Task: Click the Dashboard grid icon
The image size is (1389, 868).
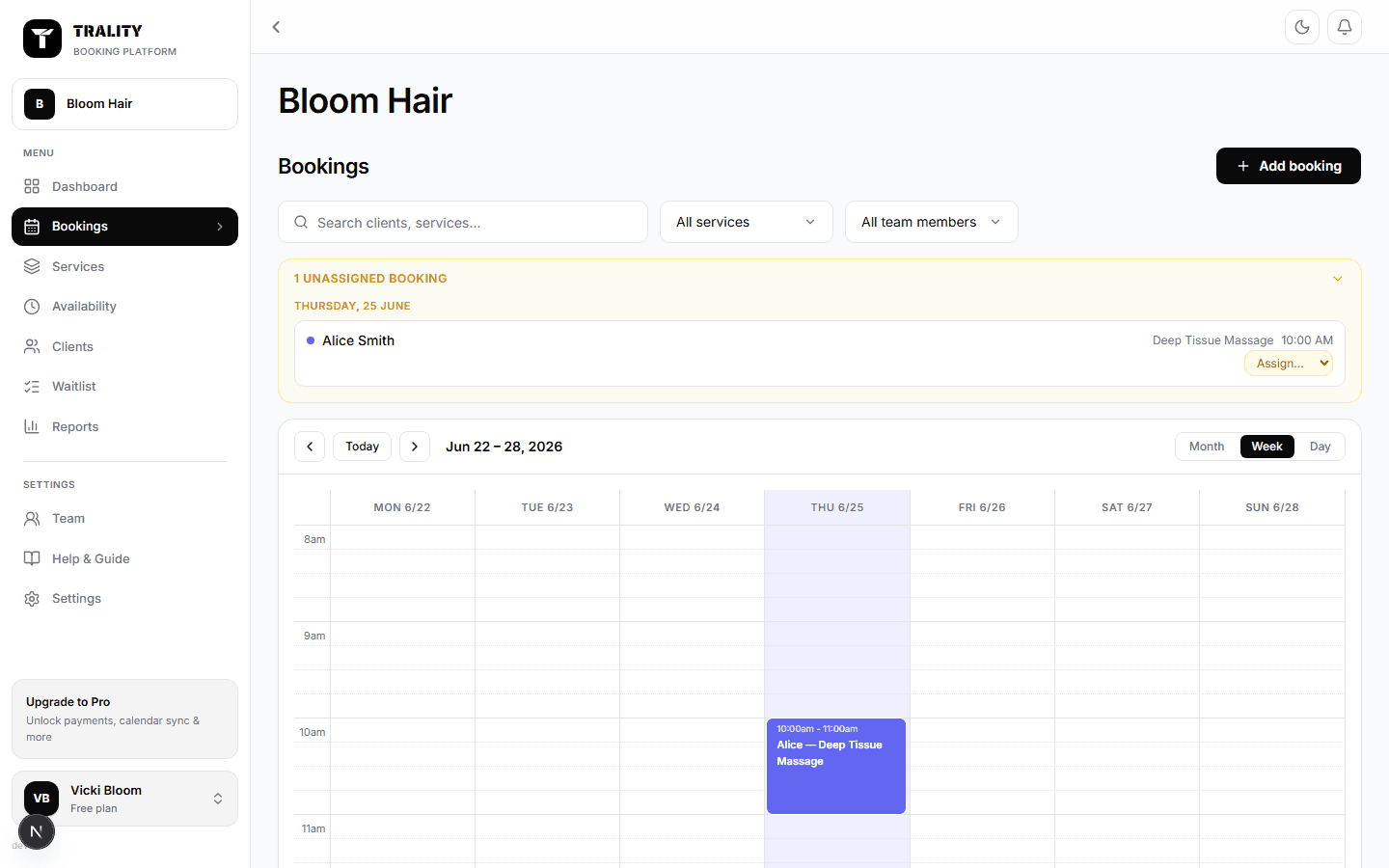Action: pyautogui.click(x=32, y=186)
